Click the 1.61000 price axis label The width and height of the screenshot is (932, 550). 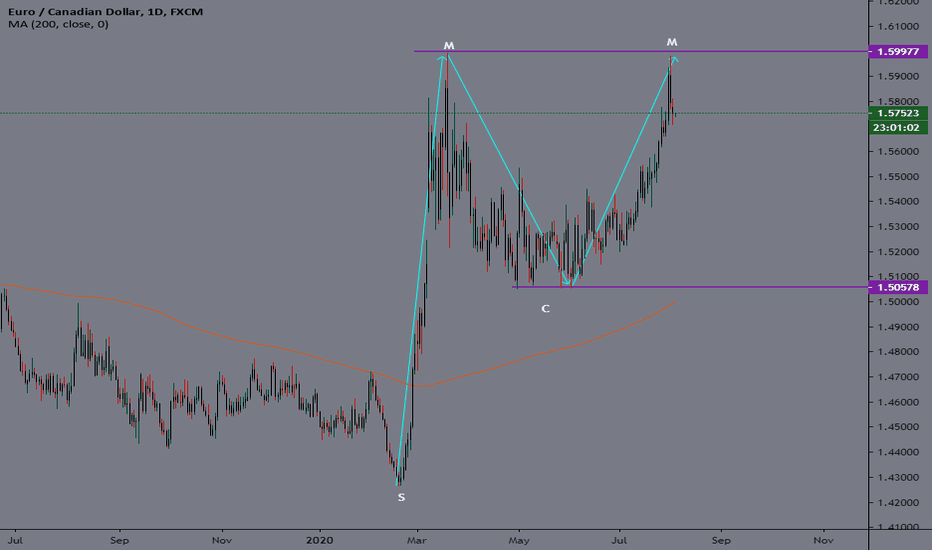[898, 26]
